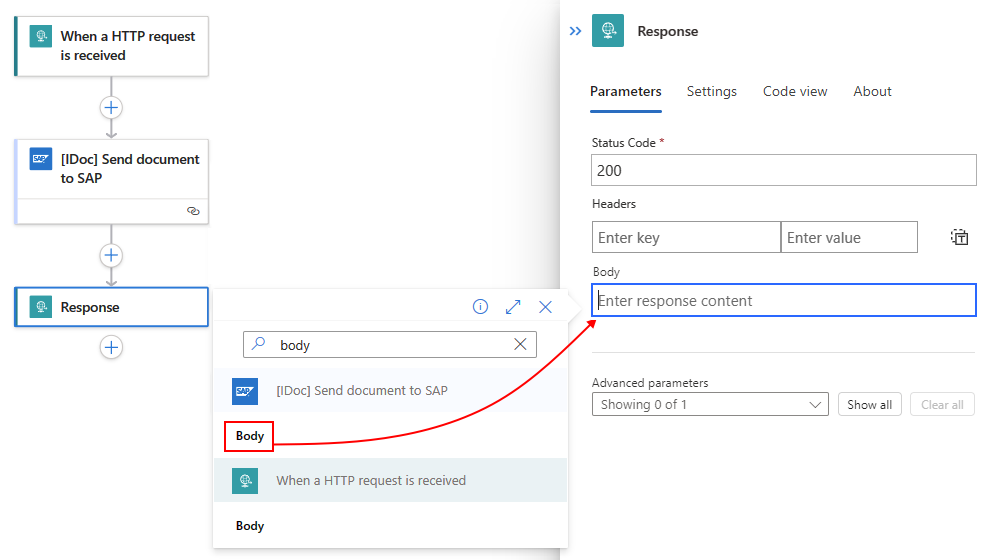Click the magnifier search icon in popup
The image size is (990, 560).
tap(258, 343)
